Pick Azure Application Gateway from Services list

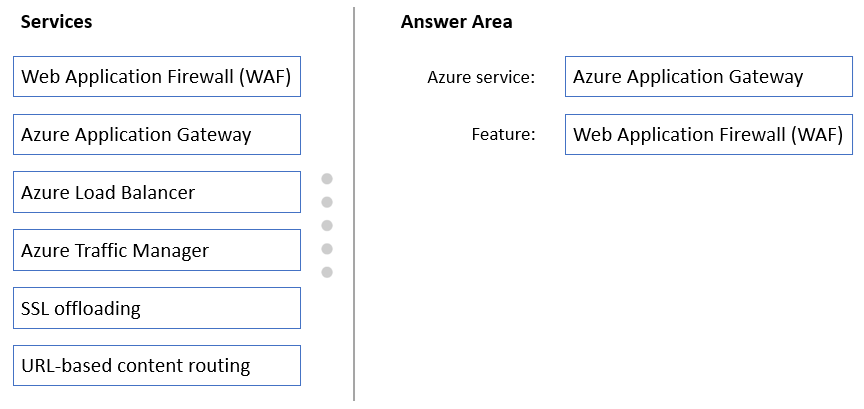(157, 134)
